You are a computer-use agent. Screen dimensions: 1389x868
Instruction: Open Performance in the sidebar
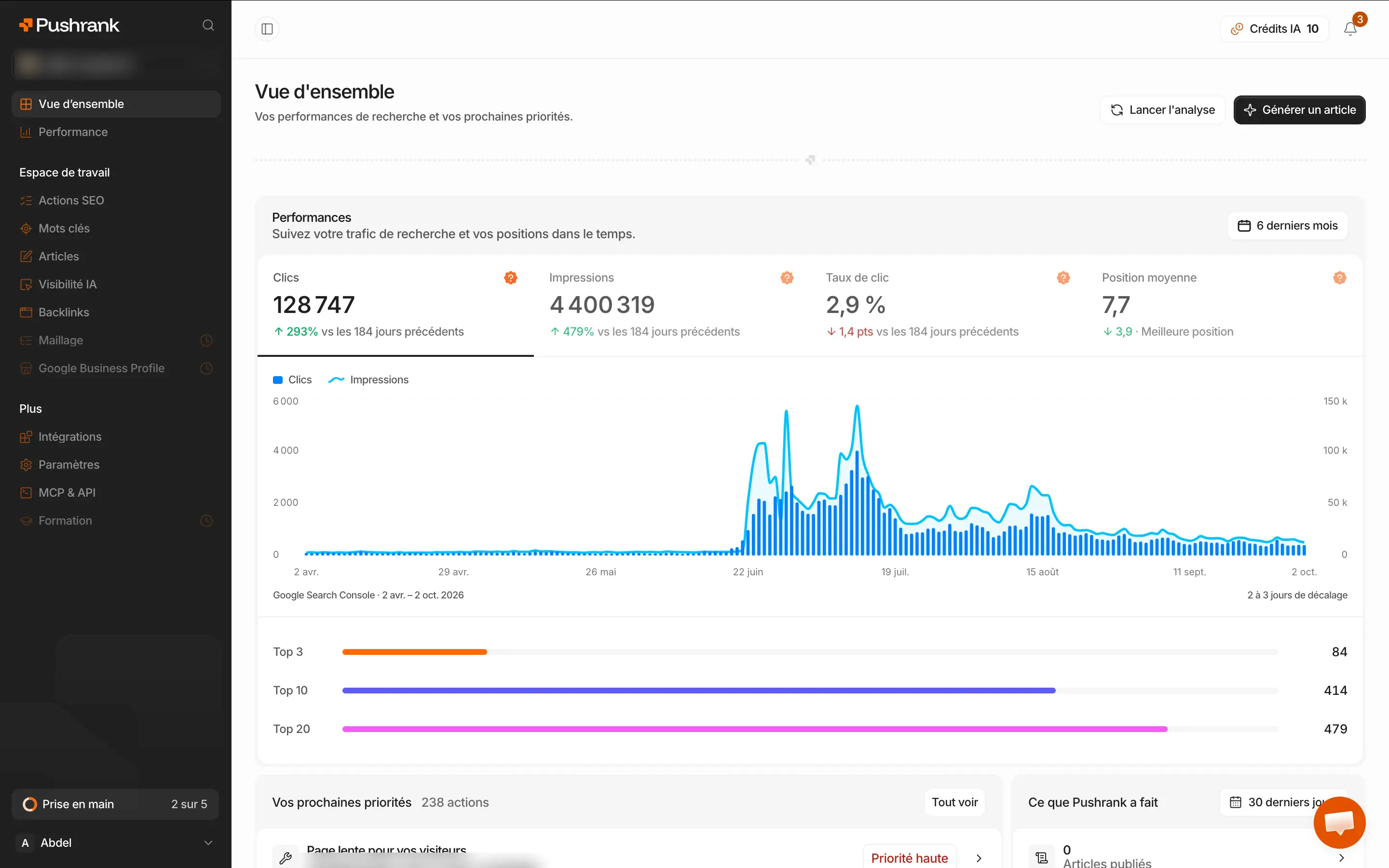tap(116, 132)
